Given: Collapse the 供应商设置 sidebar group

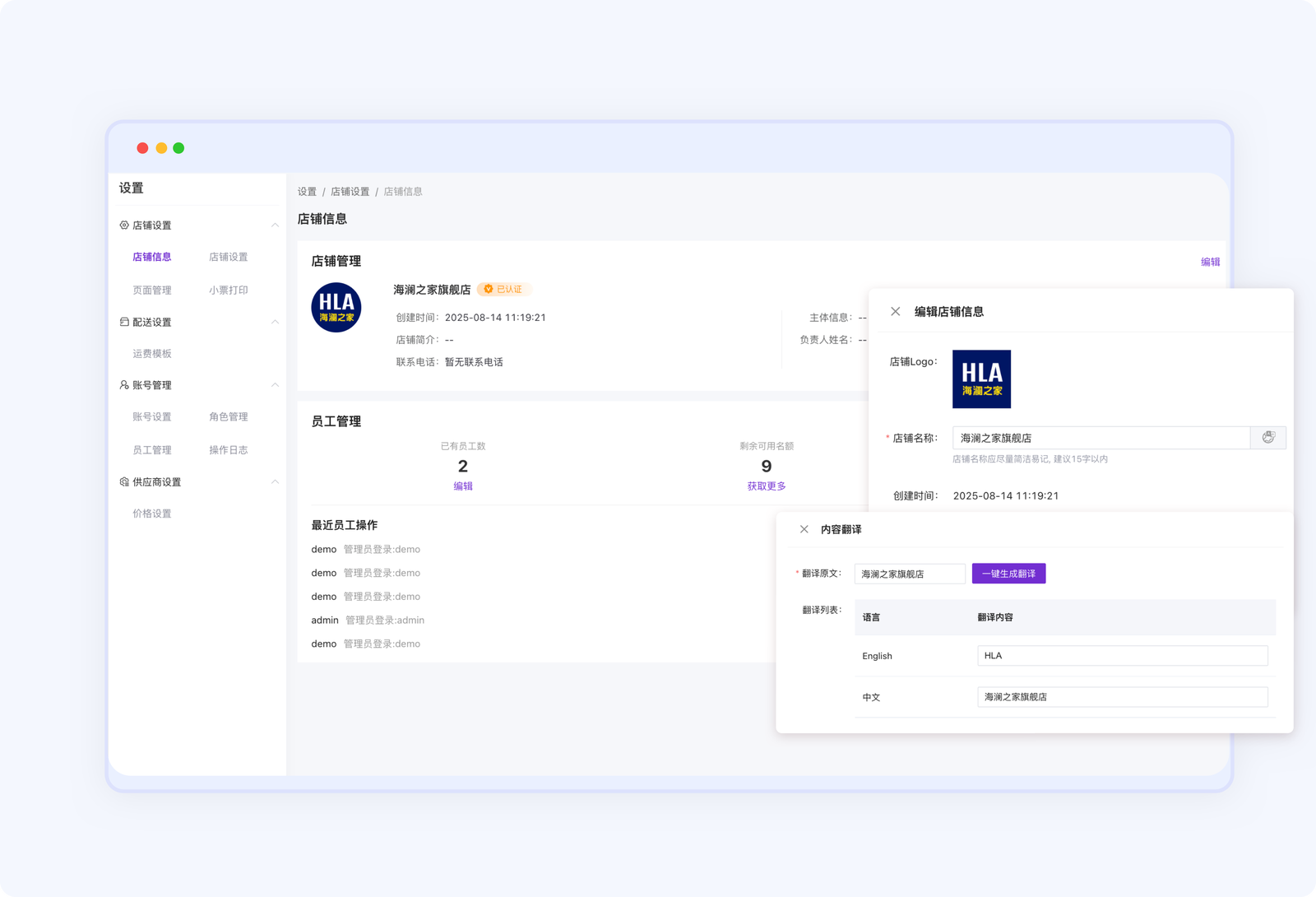Looking at the screenshot, I should coord(275,482).
